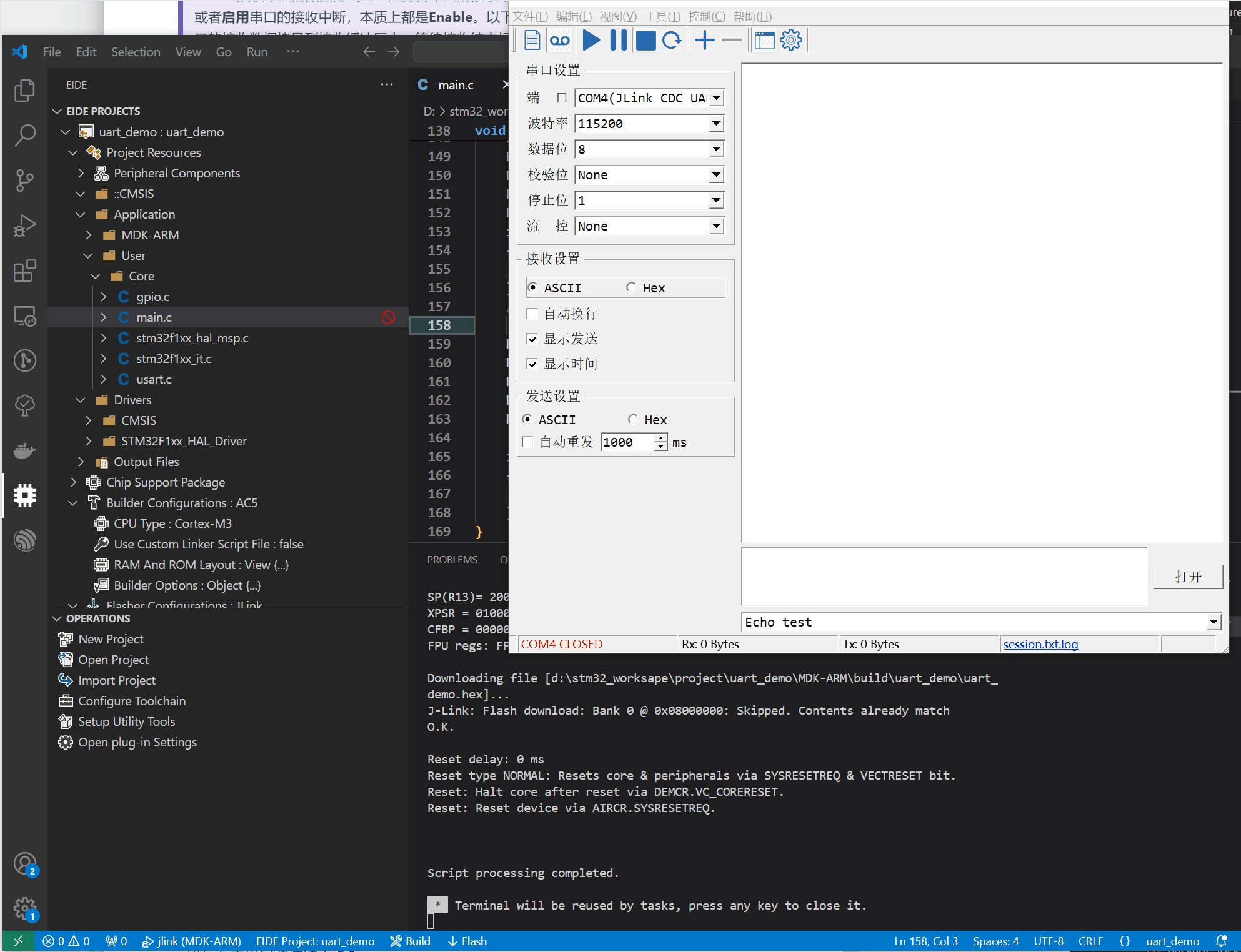Click the 打开 open port button

pos(1188,577)
